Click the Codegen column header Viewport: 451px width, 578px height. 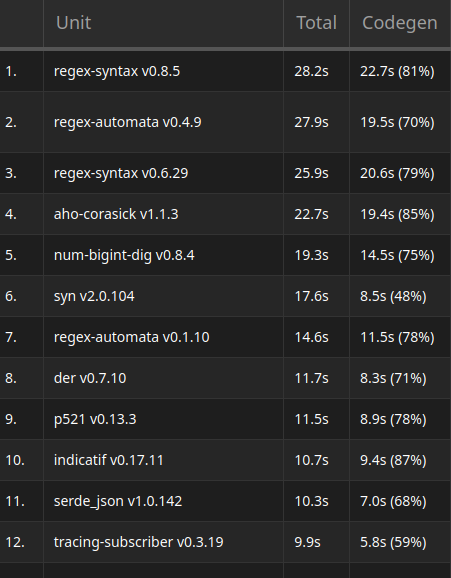(400, 23)
